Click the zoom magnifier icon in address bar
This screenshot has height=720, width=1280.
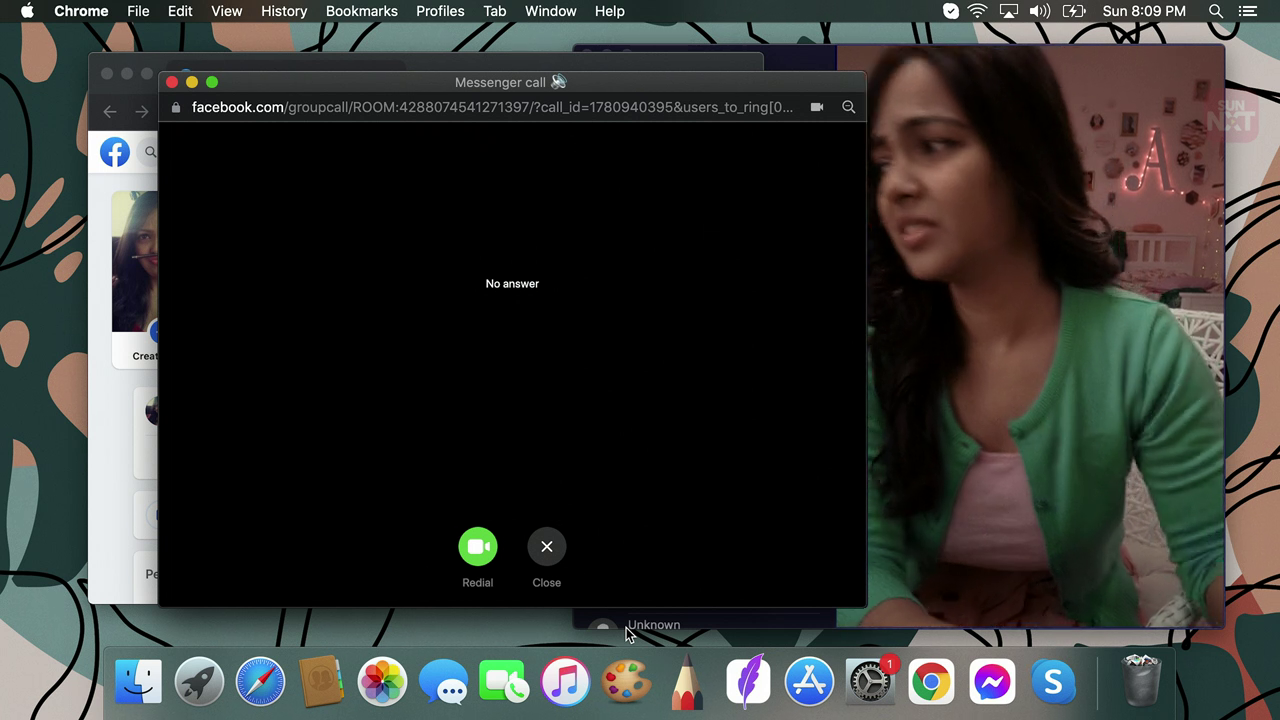849,107
